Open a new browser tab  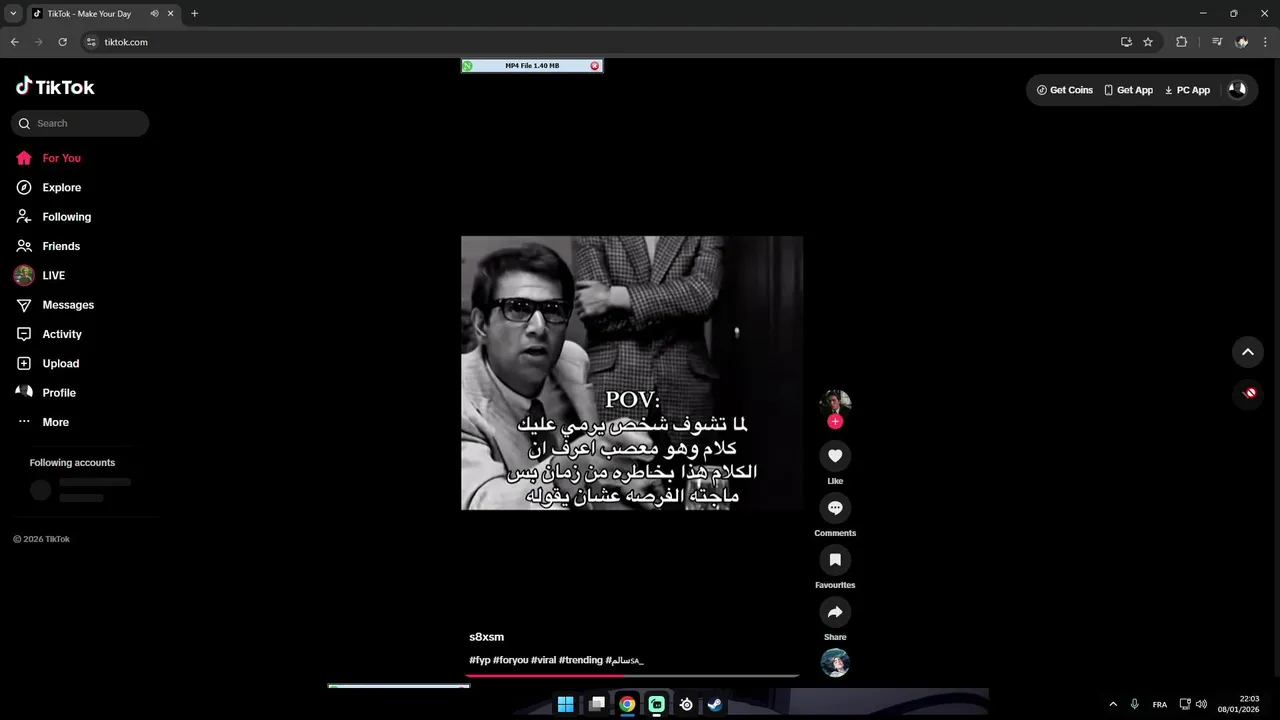(194, 14)
